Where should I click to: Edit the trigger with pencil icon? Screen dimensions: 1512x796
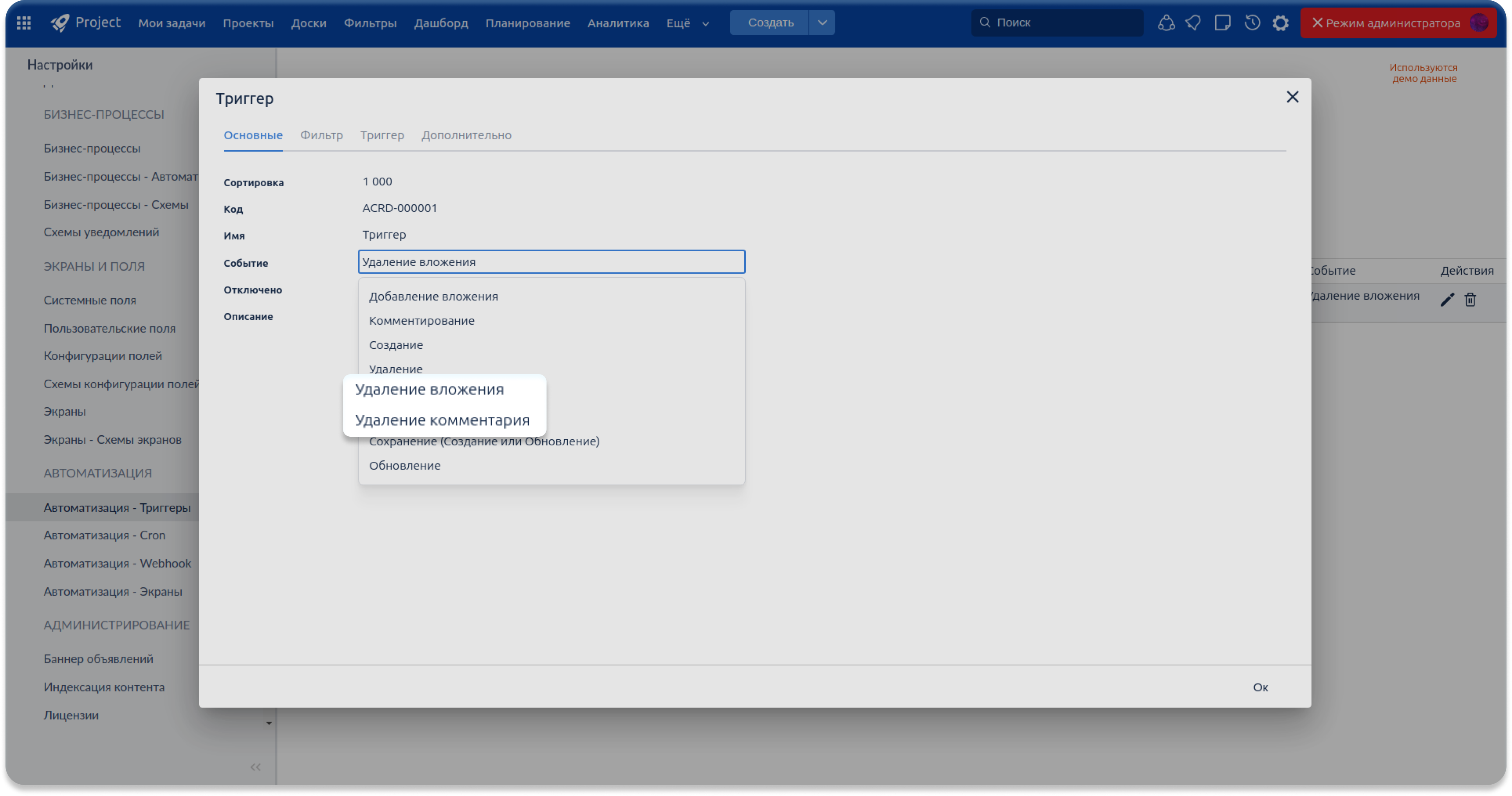1447,300
